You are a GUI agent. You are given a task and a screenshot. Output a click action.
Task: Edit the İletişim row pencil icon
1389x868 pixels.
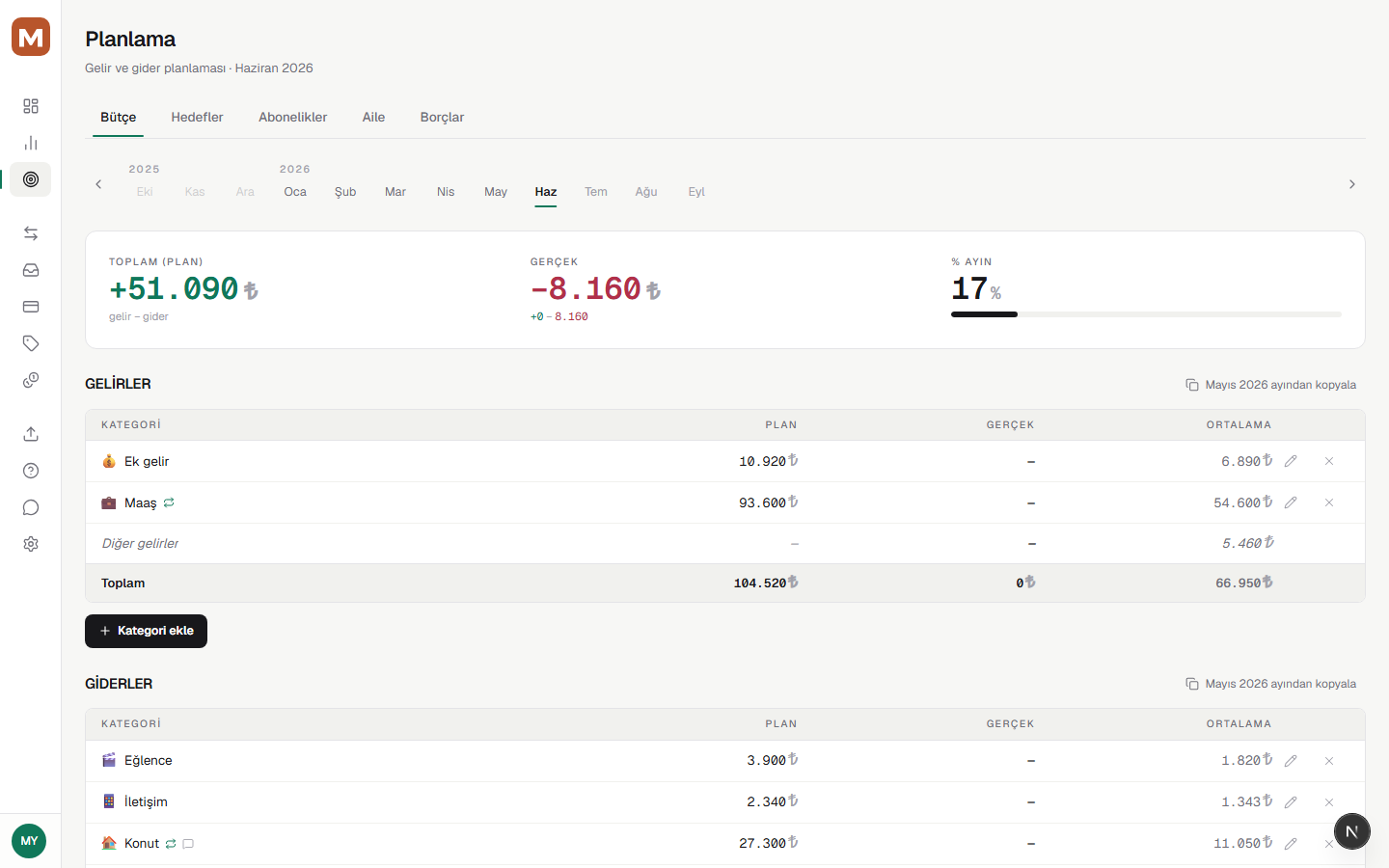tap(1291, 802)
